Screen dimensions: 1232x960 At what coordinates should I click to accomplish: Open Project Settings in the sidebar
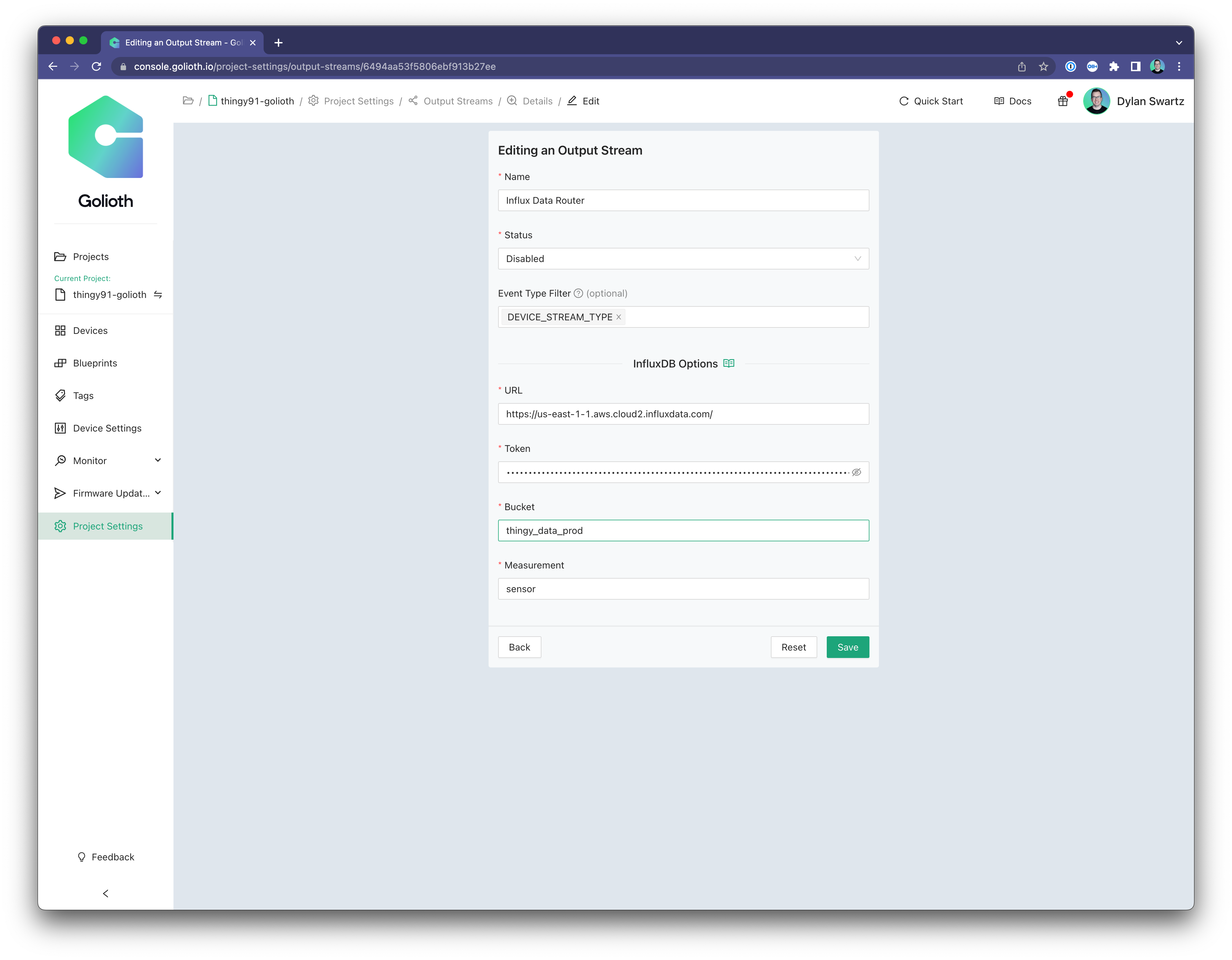(105, 526)
